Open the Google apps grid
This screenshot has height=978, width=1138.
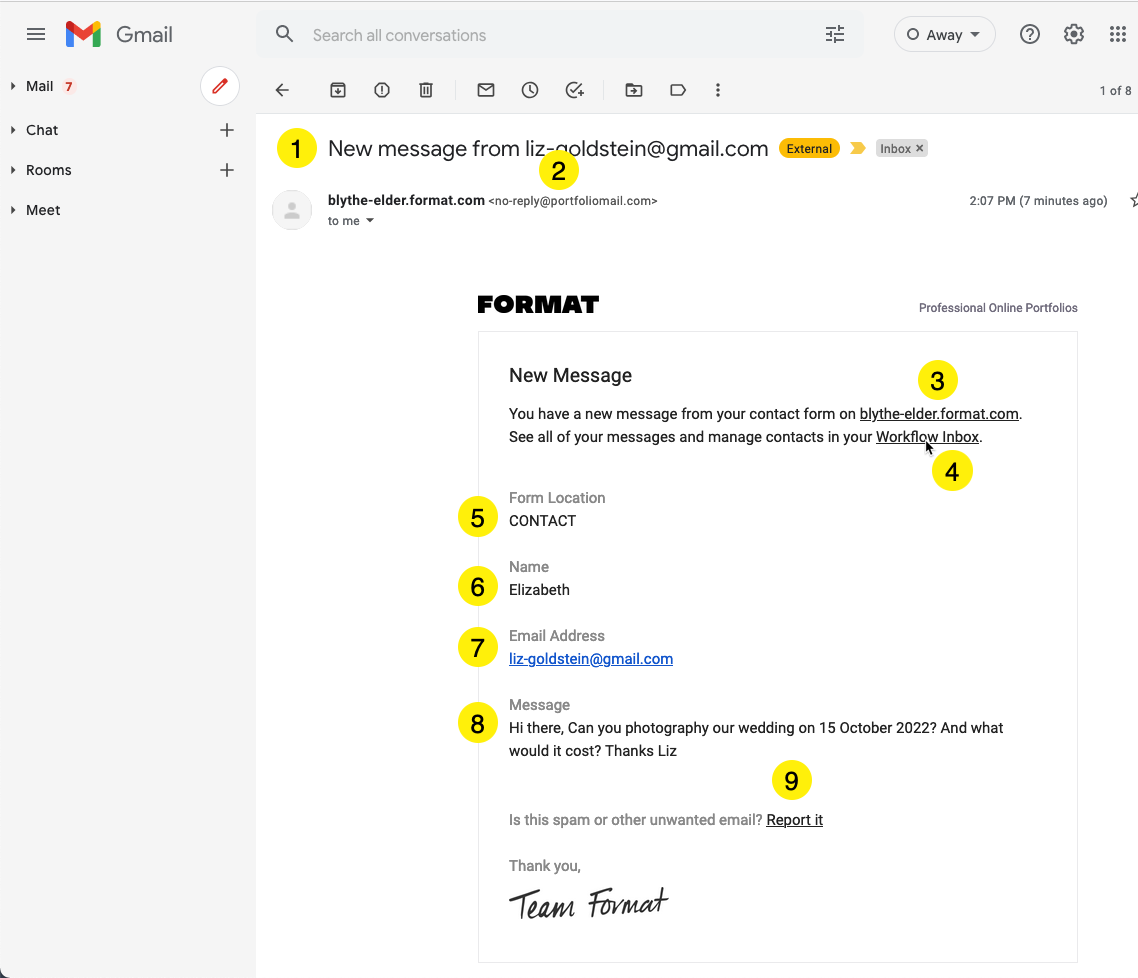point(1118,34)
